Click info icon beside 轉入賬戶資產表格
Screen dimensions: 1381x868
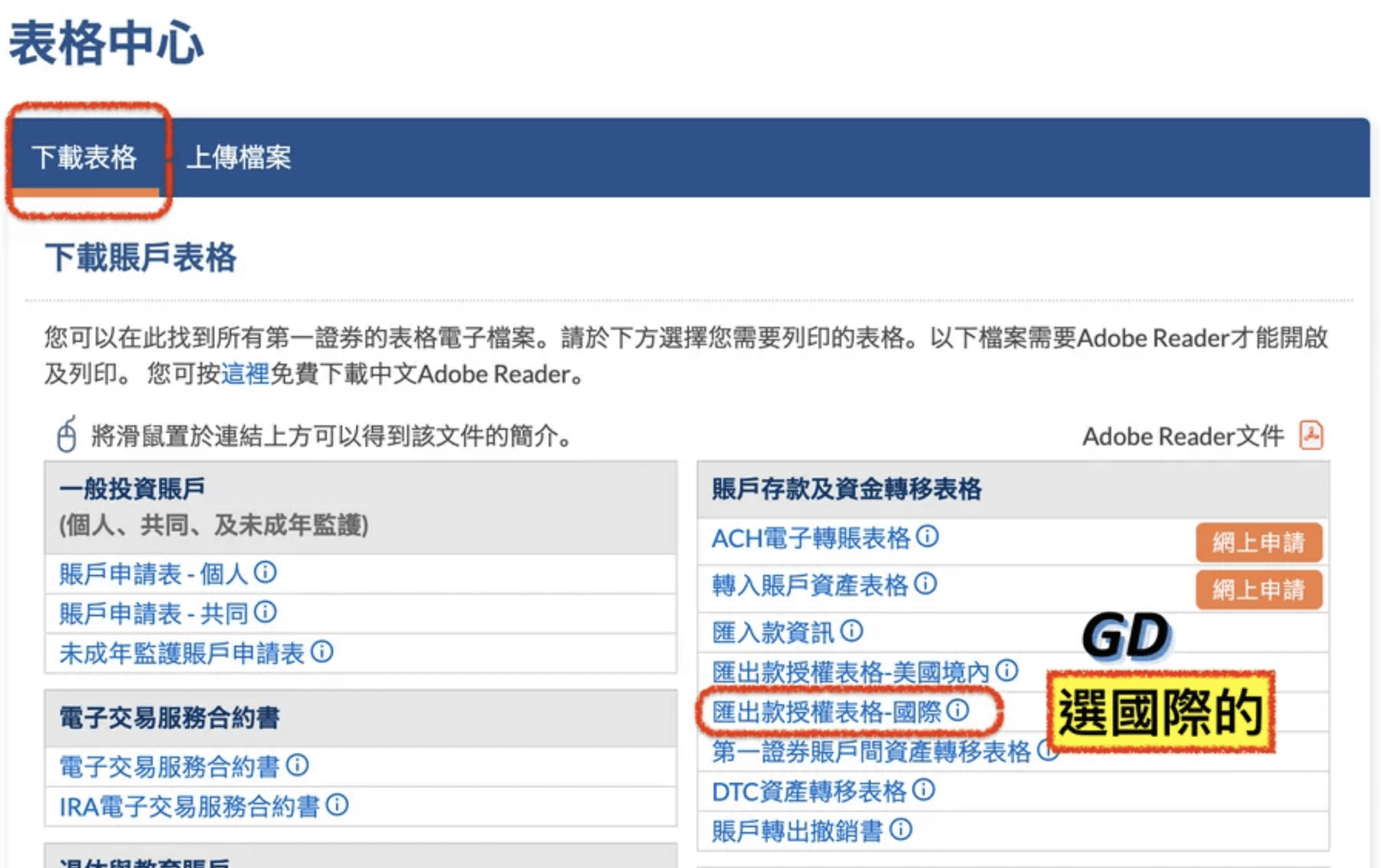[x=926, y=584]
